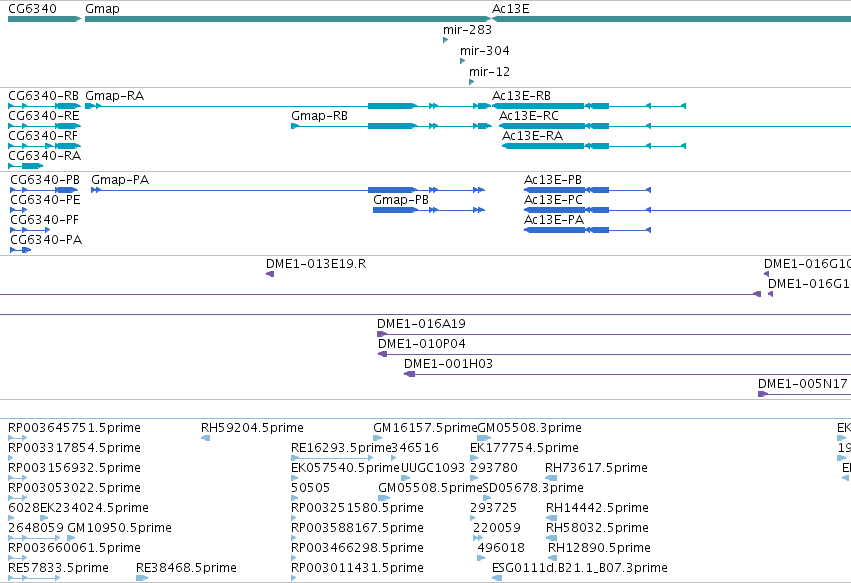Click the mir-12 arrow glyph

click(x=471, y=82)
